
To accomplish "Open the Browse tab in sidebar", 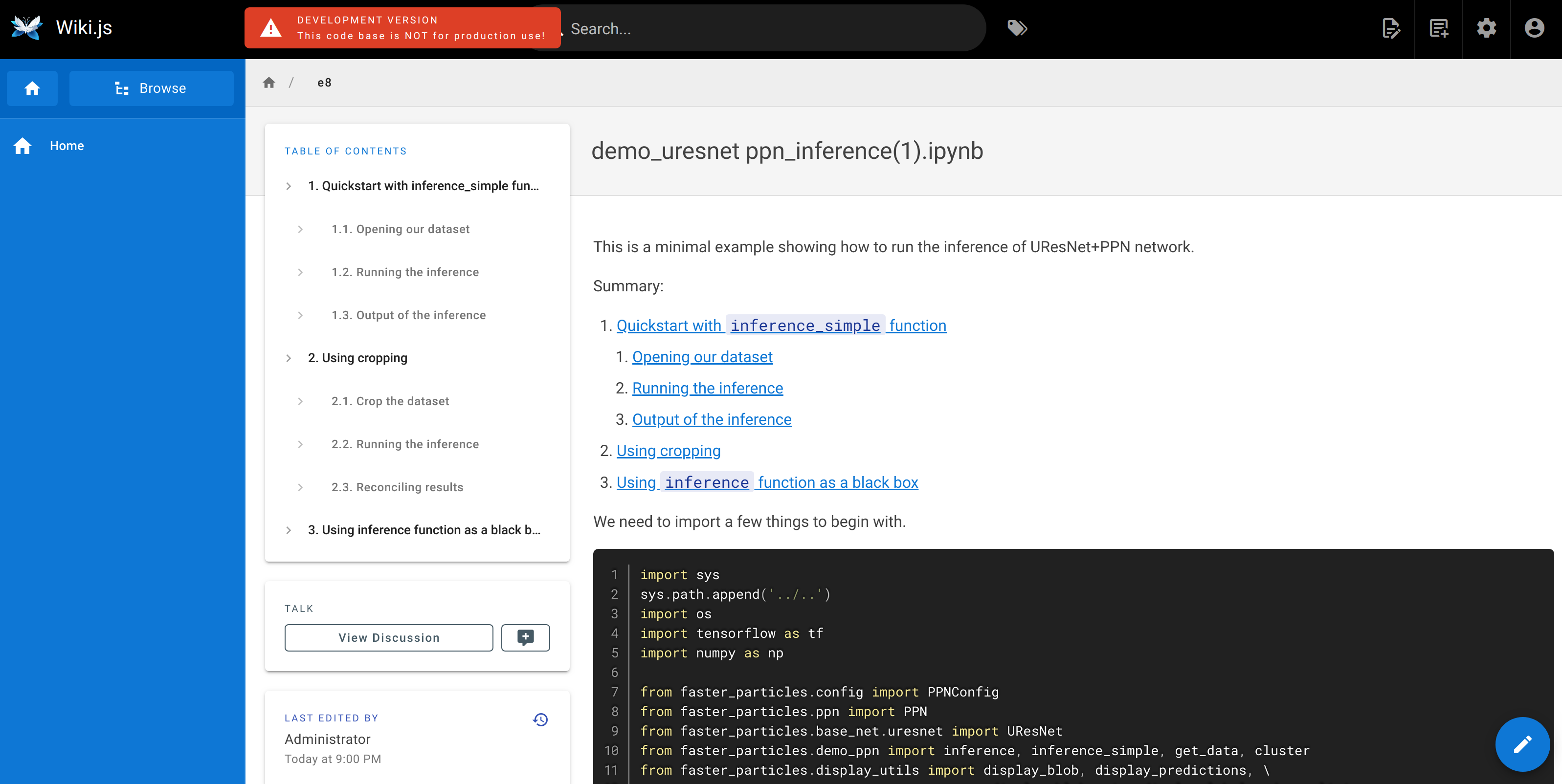I will coord(151,88).
